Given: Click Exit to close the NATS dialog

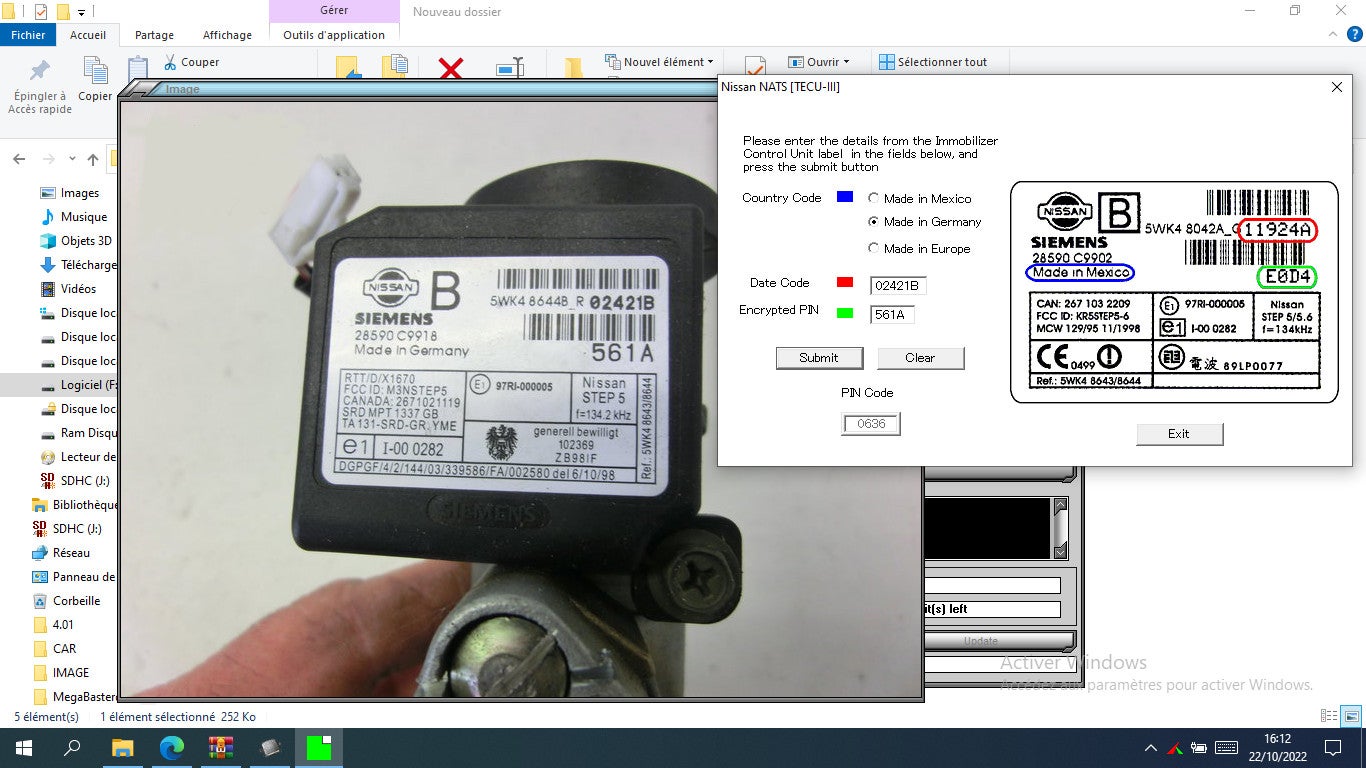Looking at the screenshot, I should click(x=1179, y=434).
